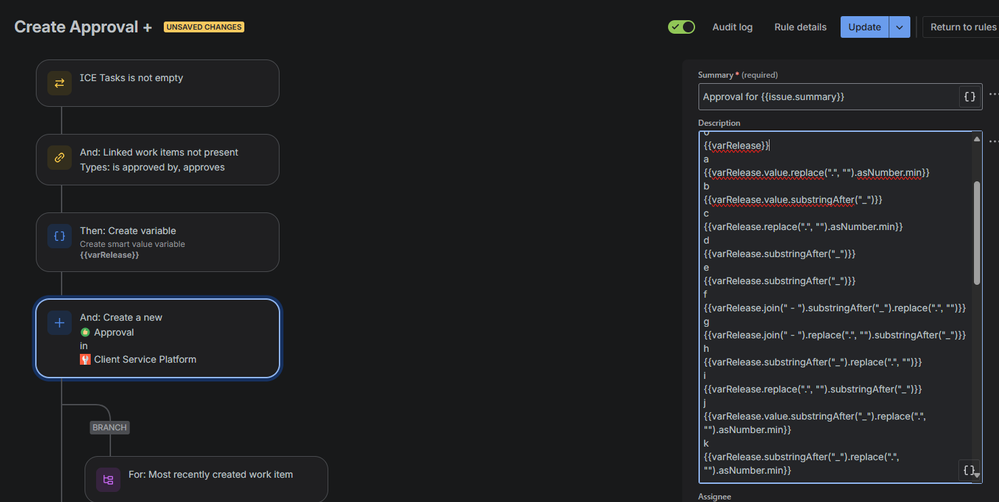Click the linked work items link icon
The width and height of the screenshot is (999, 502).
click(x=60, y=159)
